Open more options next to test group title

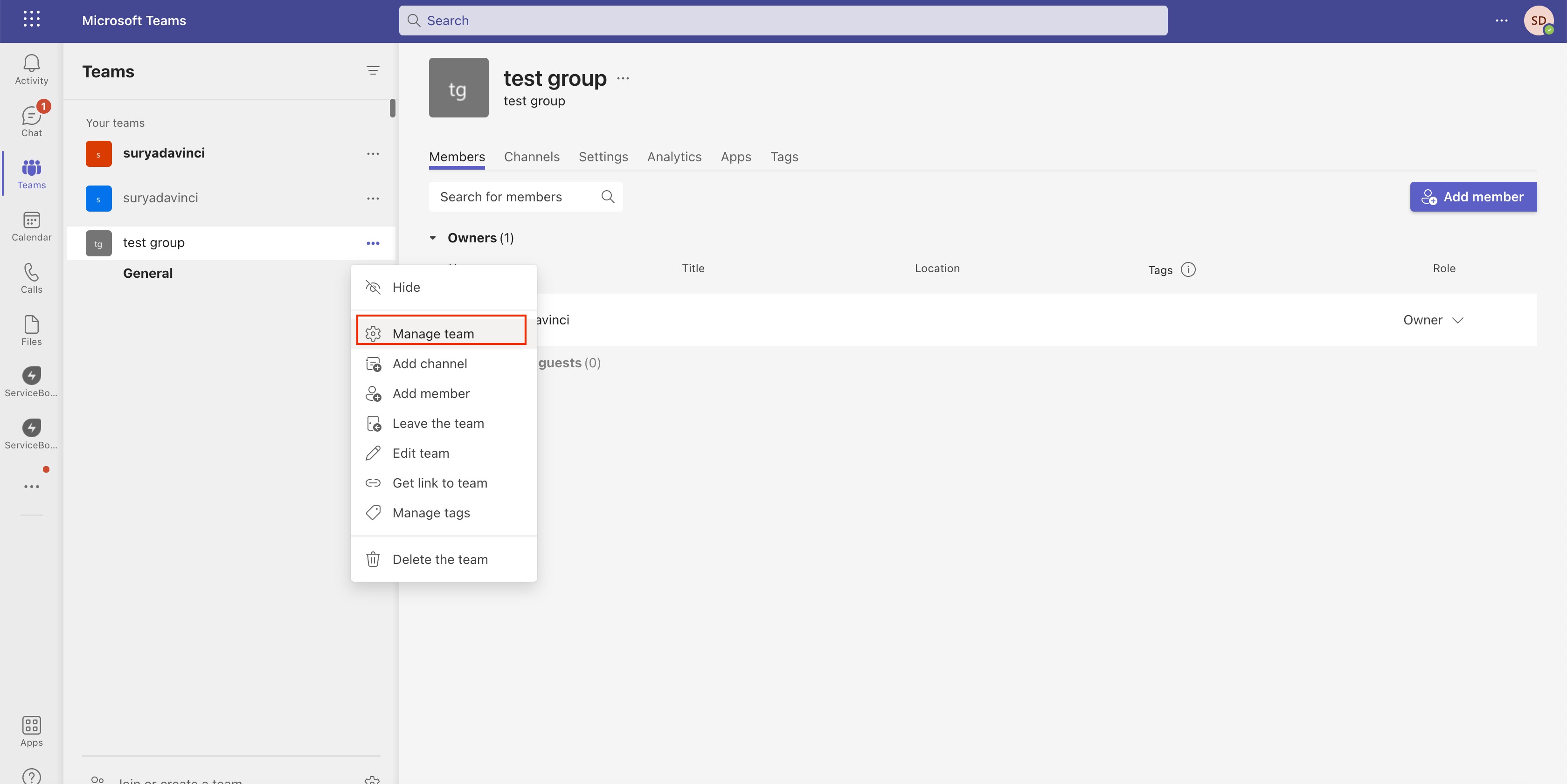coord(623,78)
